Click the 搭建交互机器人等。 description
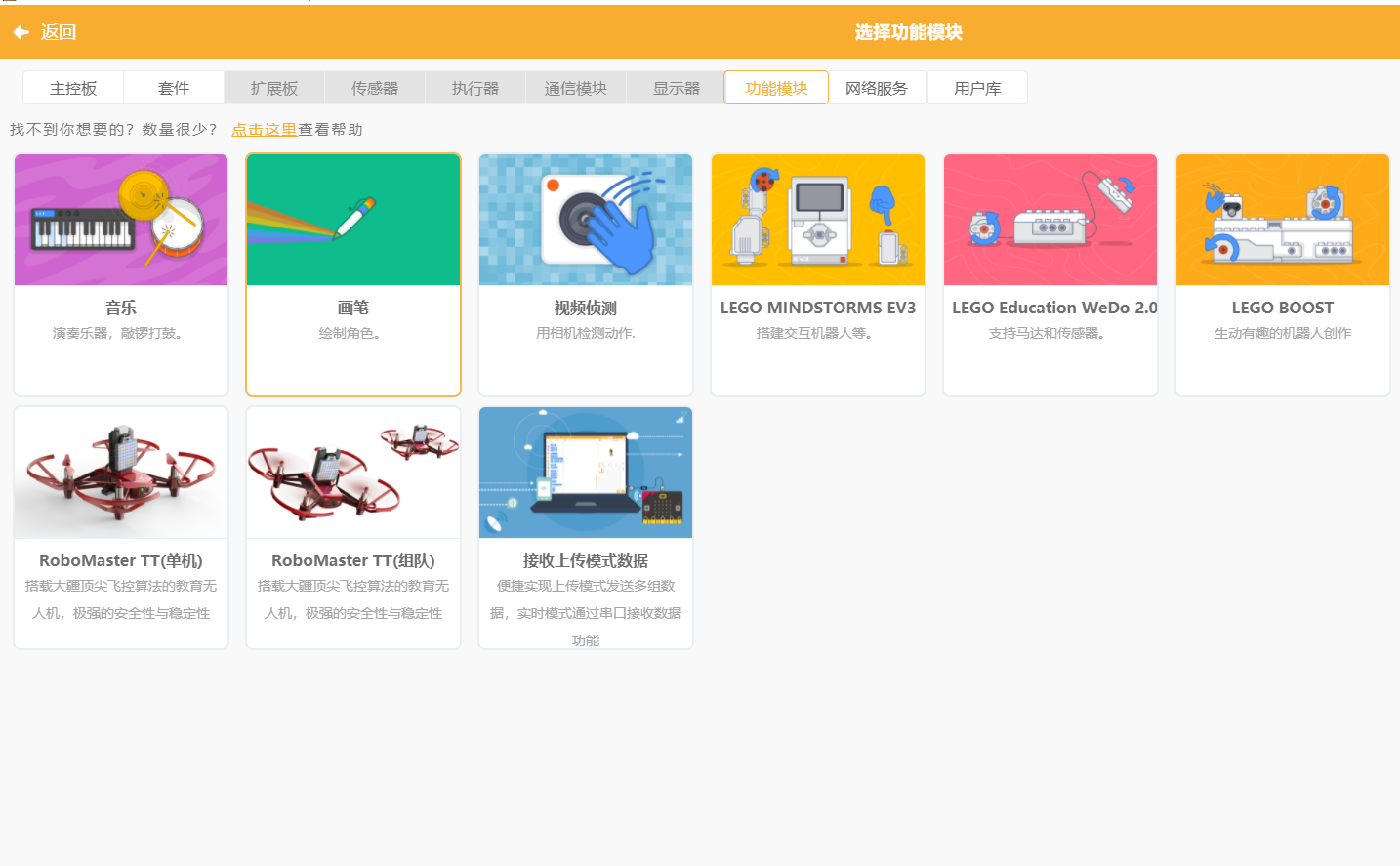The image size is (1400, 866). click(x=818, y=333)
